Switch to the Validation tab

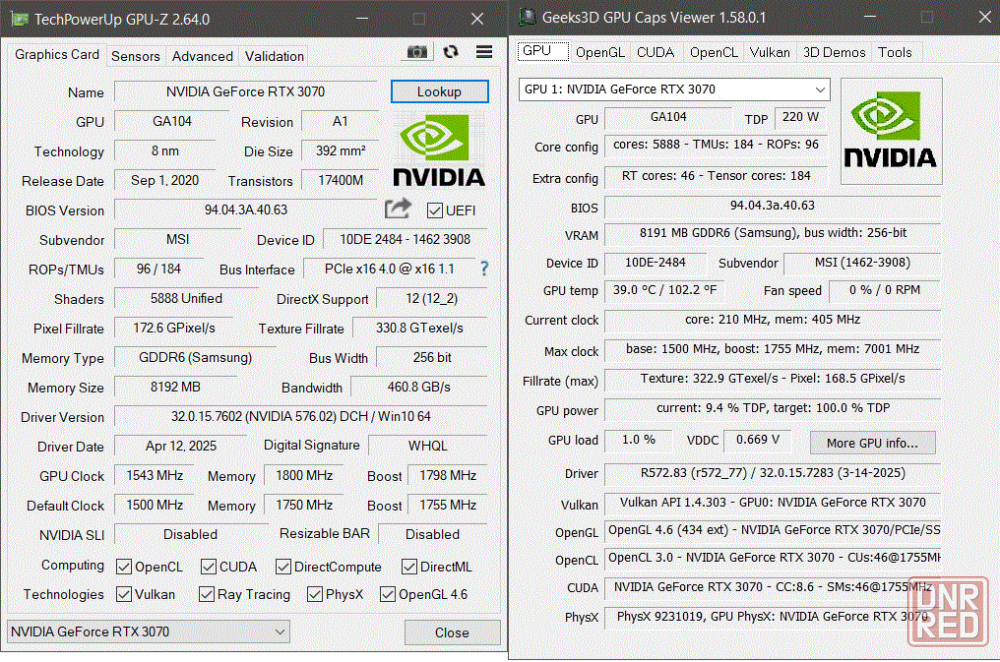click(x=274, y=56)
